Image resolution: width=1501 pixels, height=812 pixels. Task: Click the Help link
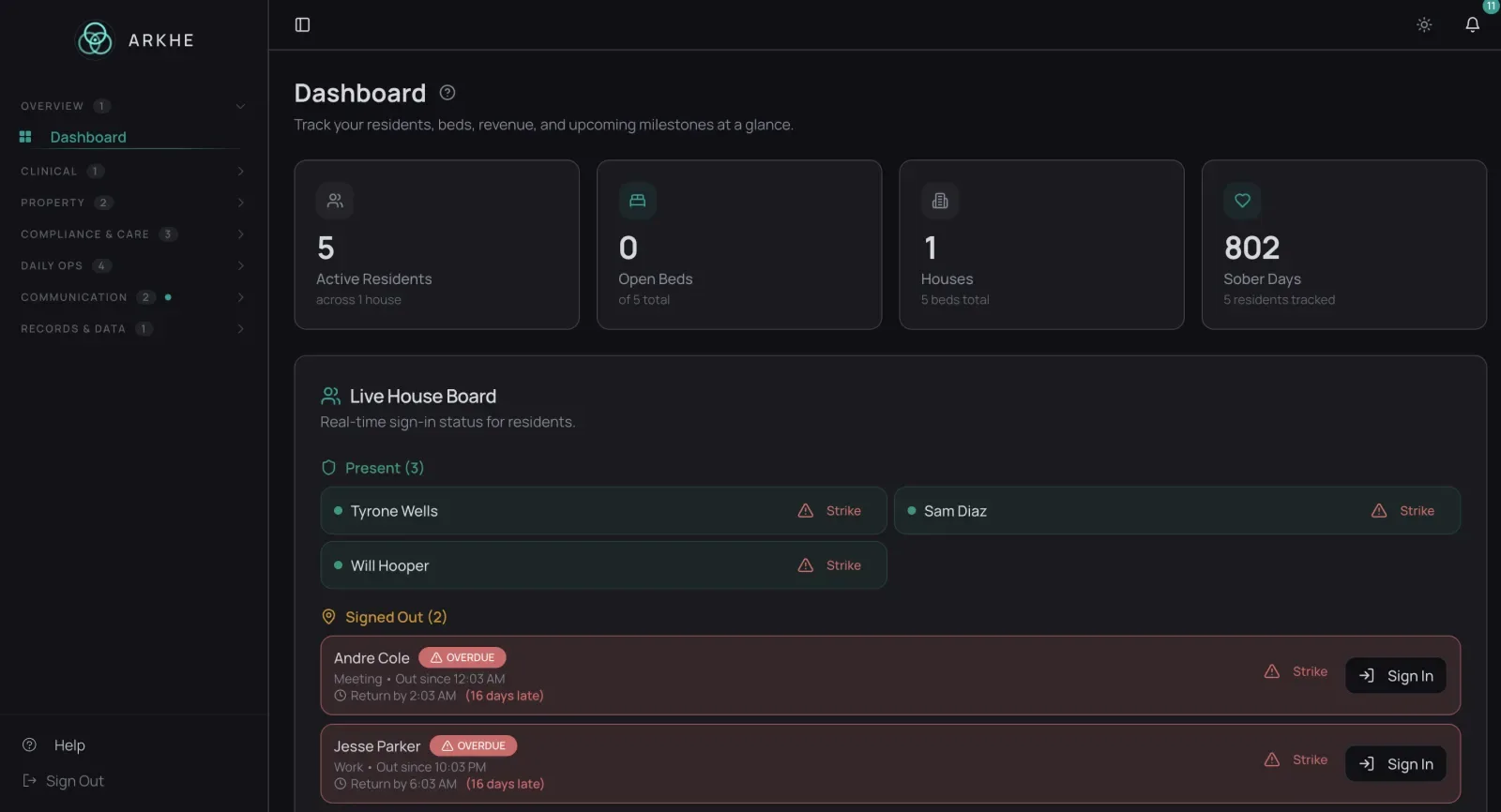pyautogui.click(x=69, y=745)
